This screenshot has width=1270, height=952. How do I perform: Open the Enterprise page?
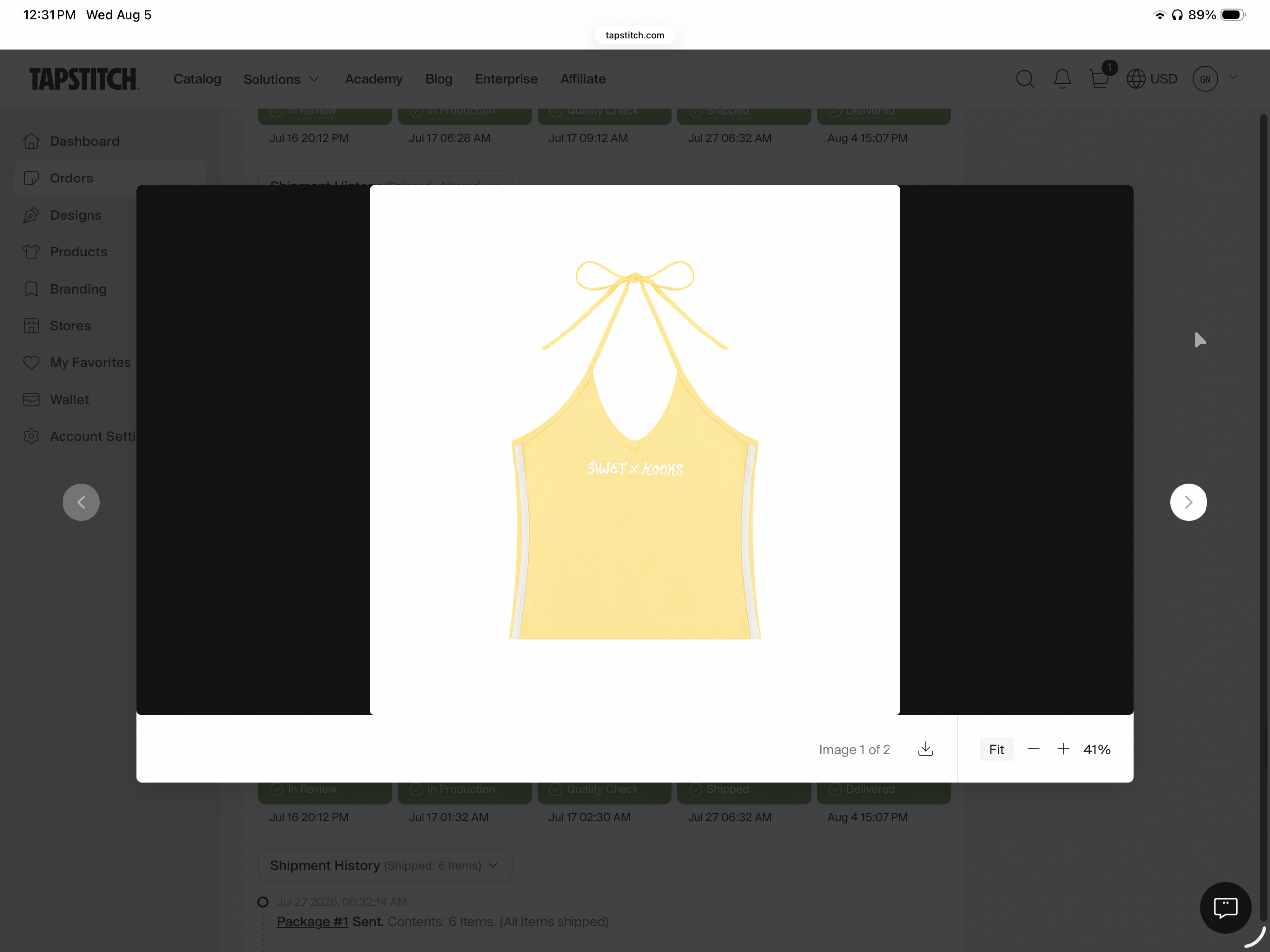pyautogui.click(x=506, y=79)
